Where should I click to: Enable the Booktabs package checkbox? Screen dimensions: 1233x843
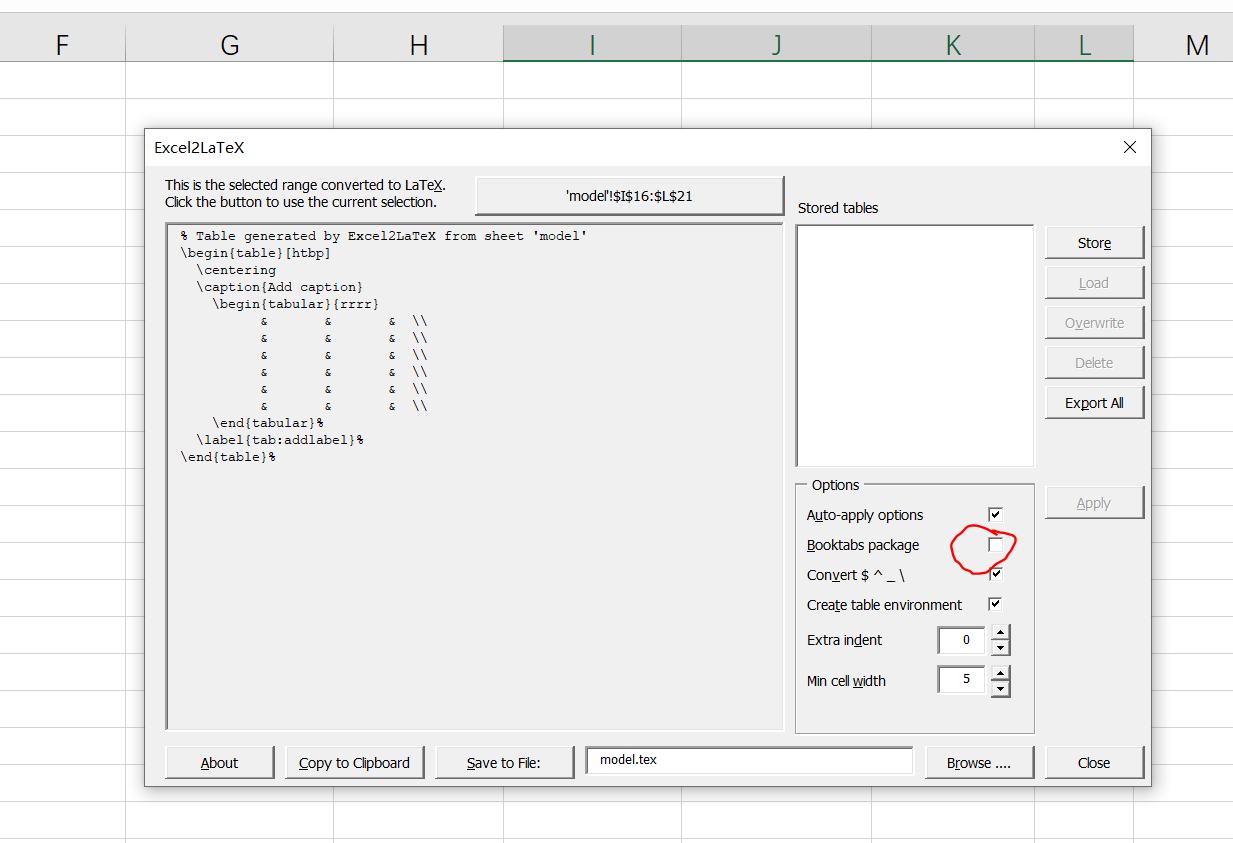(x=994, y=545)
